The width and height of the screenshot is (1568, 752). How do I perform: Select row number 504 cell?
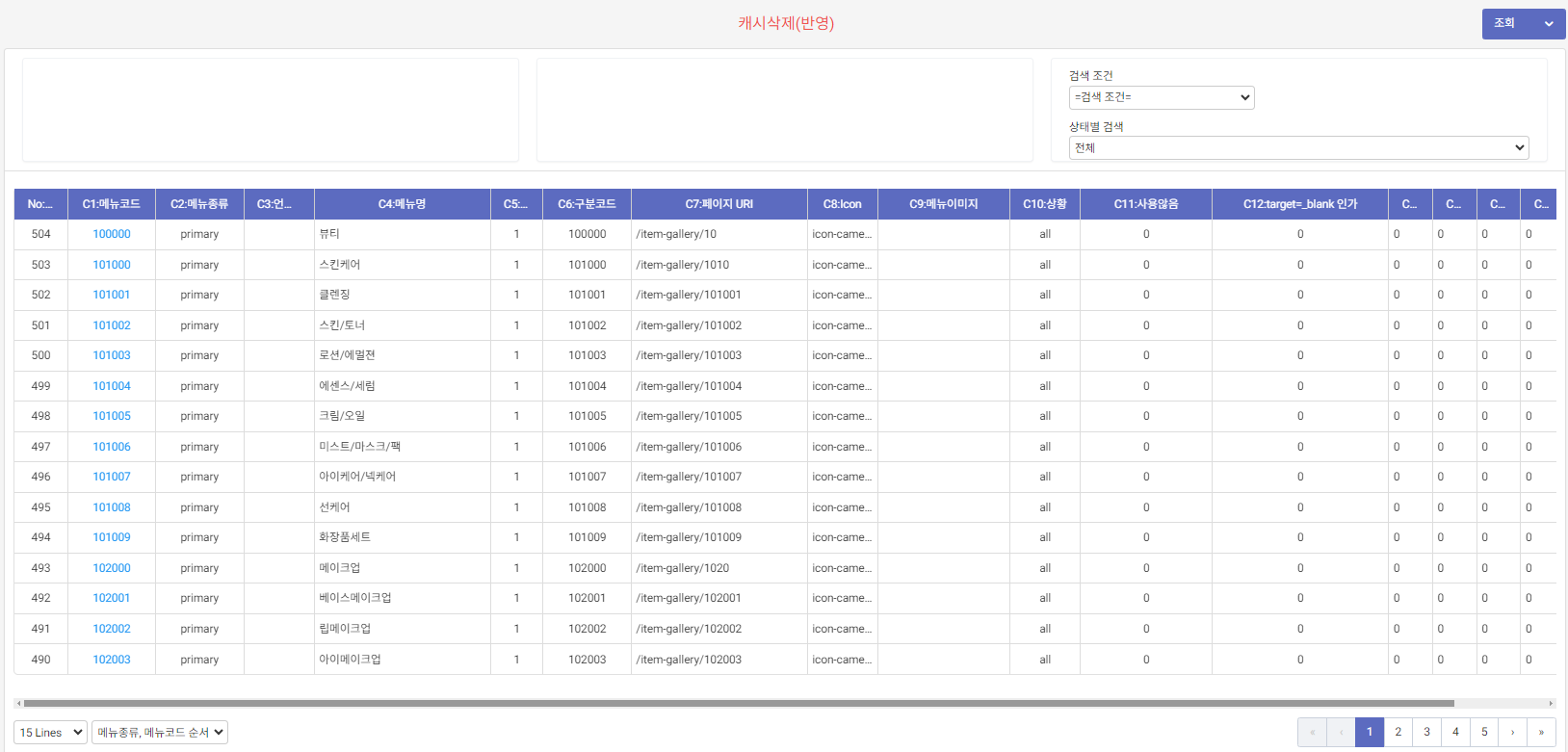pyautogui.click(x=40, y=234)
